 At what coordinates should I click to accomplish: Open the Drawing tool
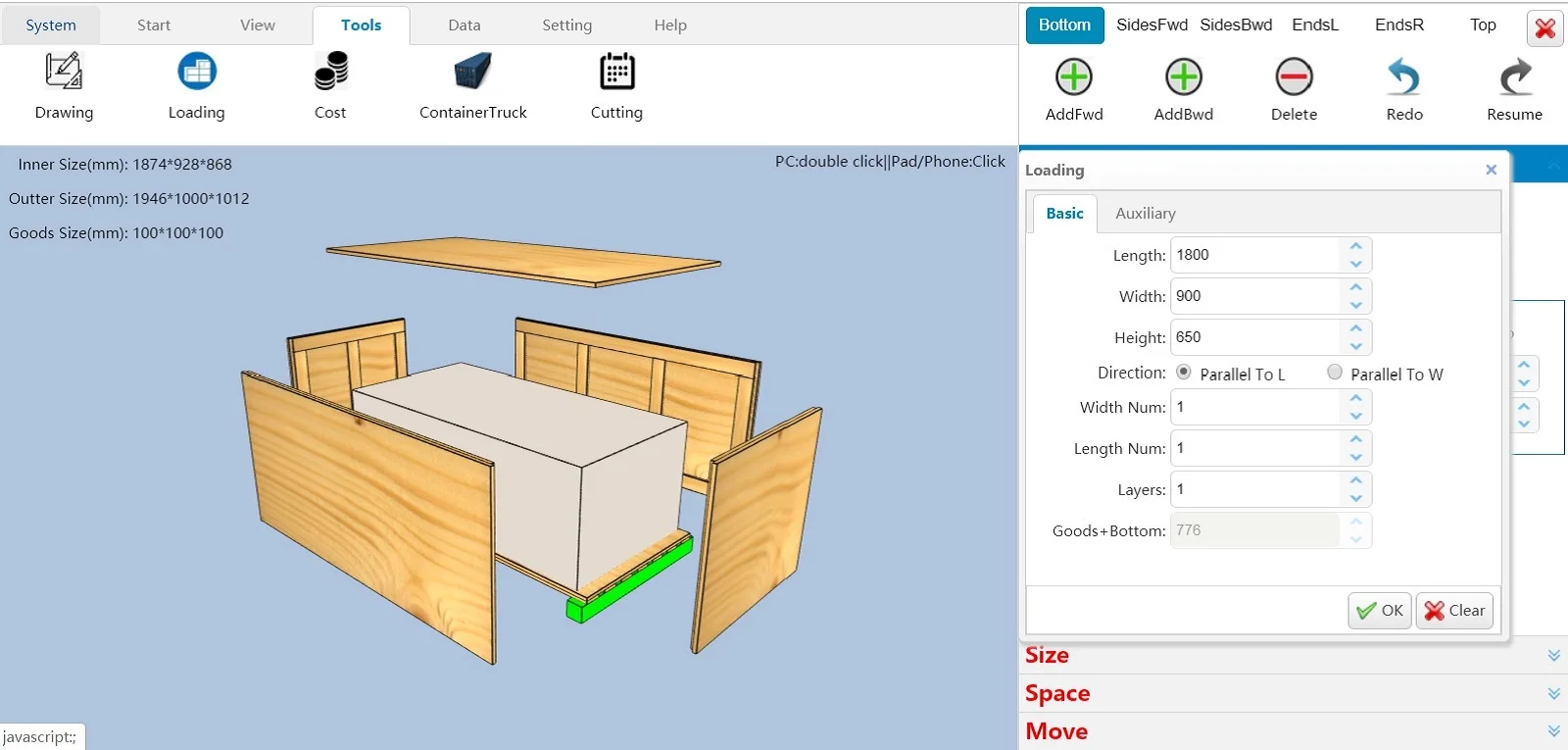coord(64,86)
